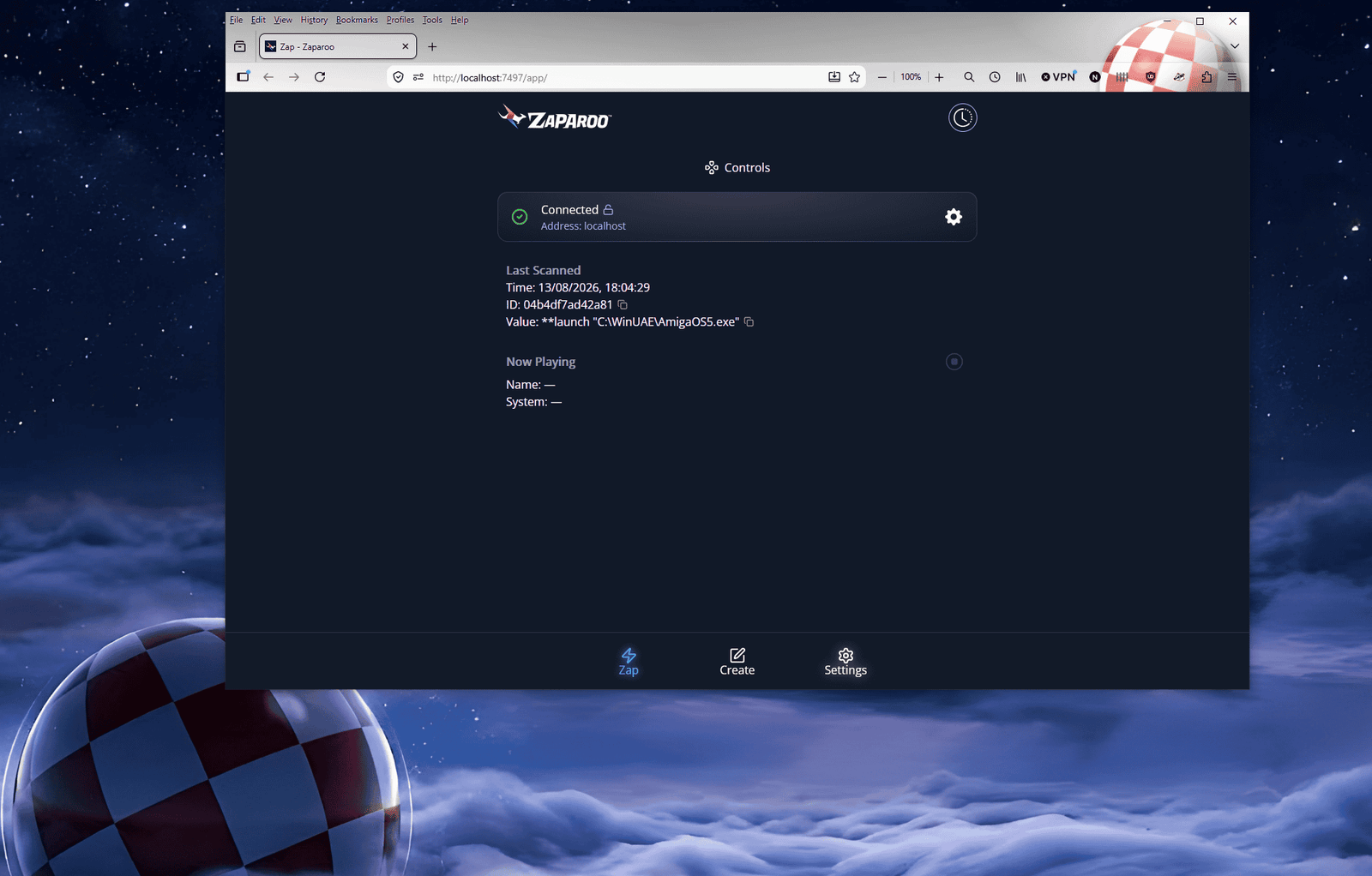Switch to the Create tab

click(x=737, y=662)
